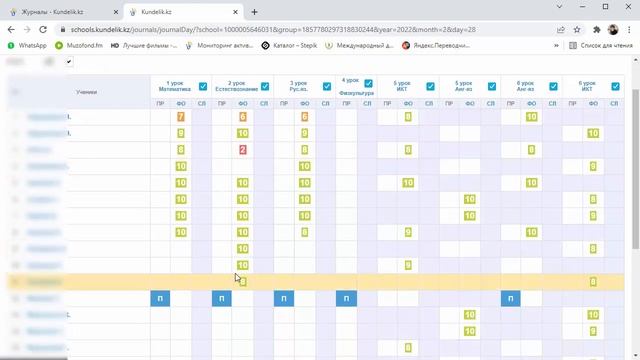
Task: Open the Каталог – Stepik bookmark
Action: [x=289, y=45]
